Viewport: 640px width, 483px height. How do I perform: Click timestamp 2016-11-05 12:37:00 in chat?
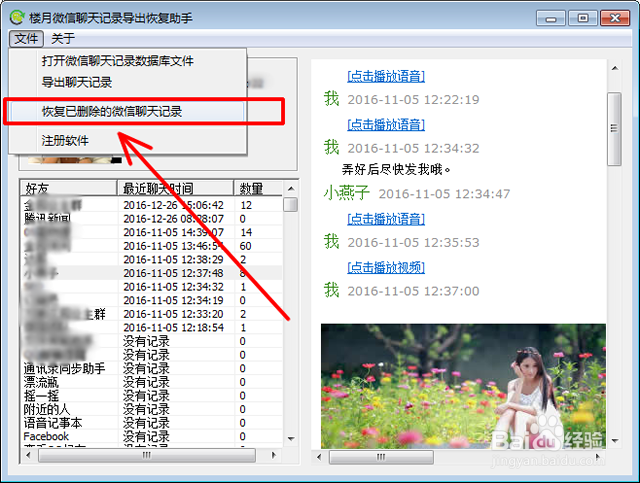coord(413,291)
